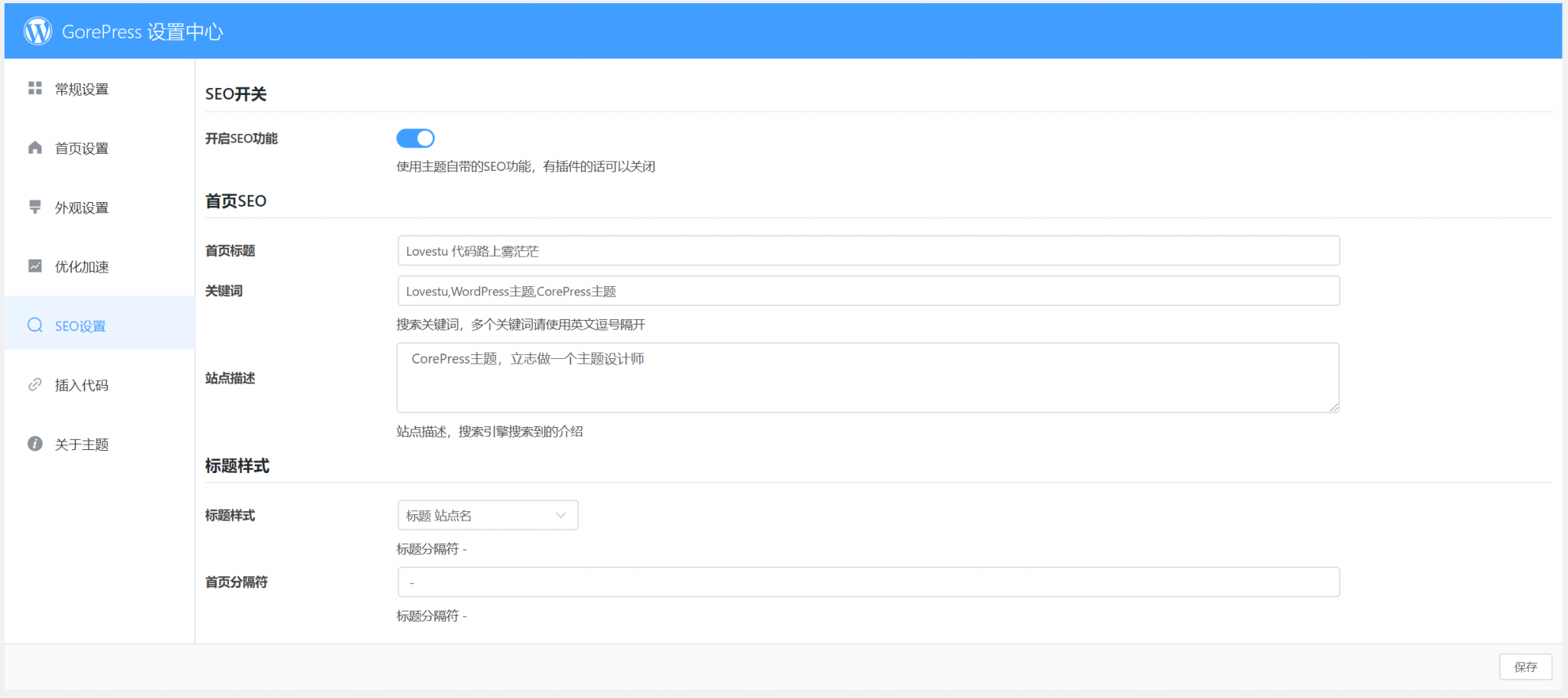Click the info icon beside 关于主题
This screenshot has height=698, width=1568.
click(35, 444)
